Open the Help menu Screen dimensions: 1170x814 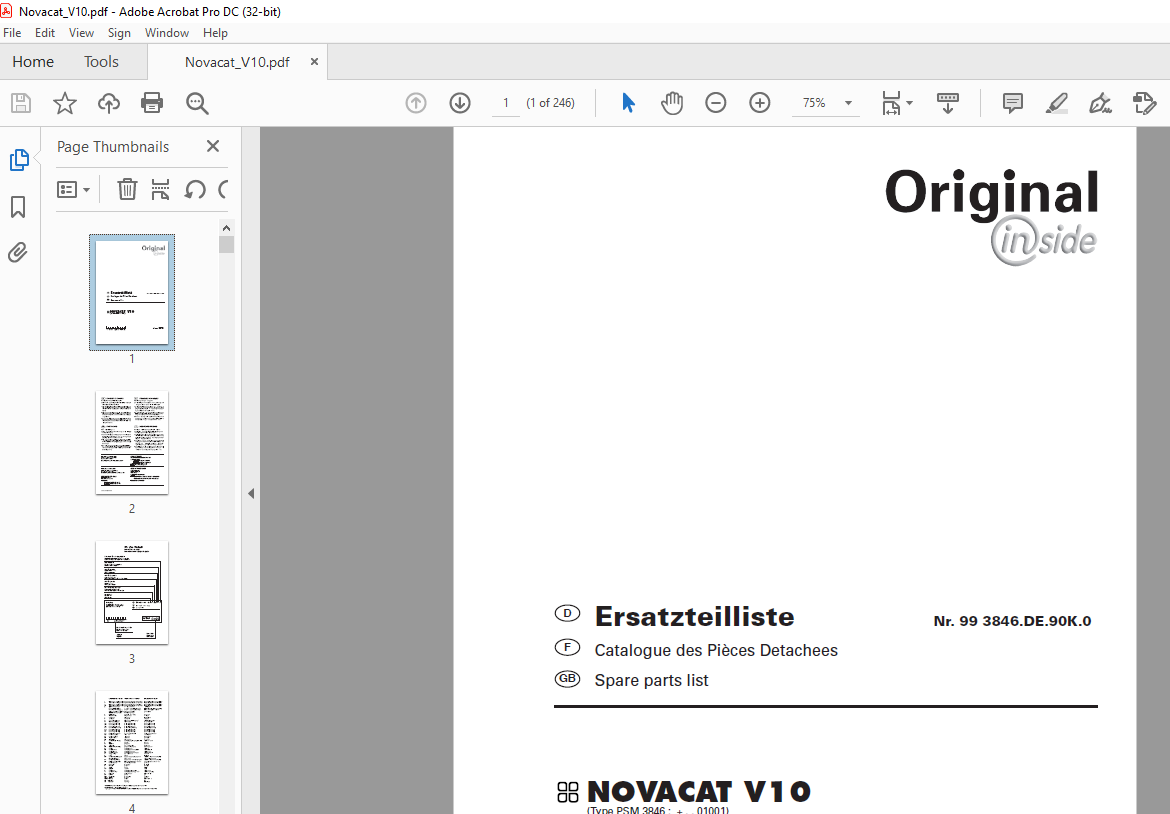(215, 33)
